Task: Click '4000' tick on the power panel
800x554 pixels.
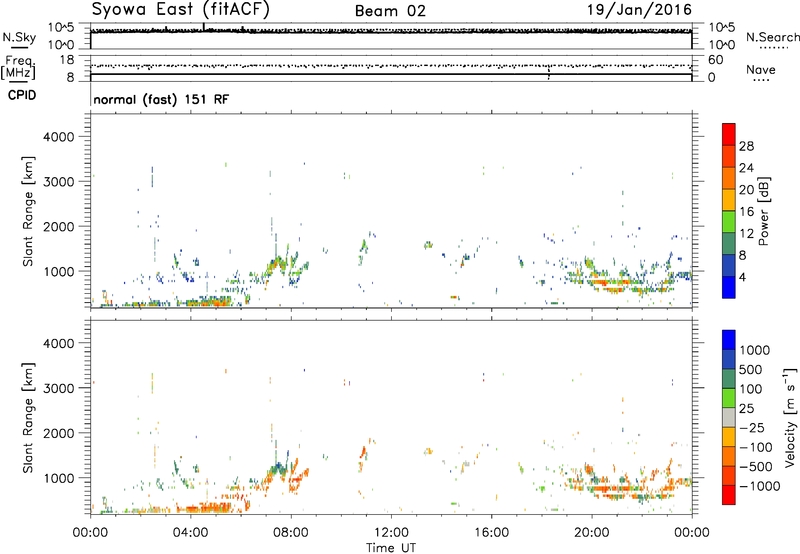Action: click(59, 137)
